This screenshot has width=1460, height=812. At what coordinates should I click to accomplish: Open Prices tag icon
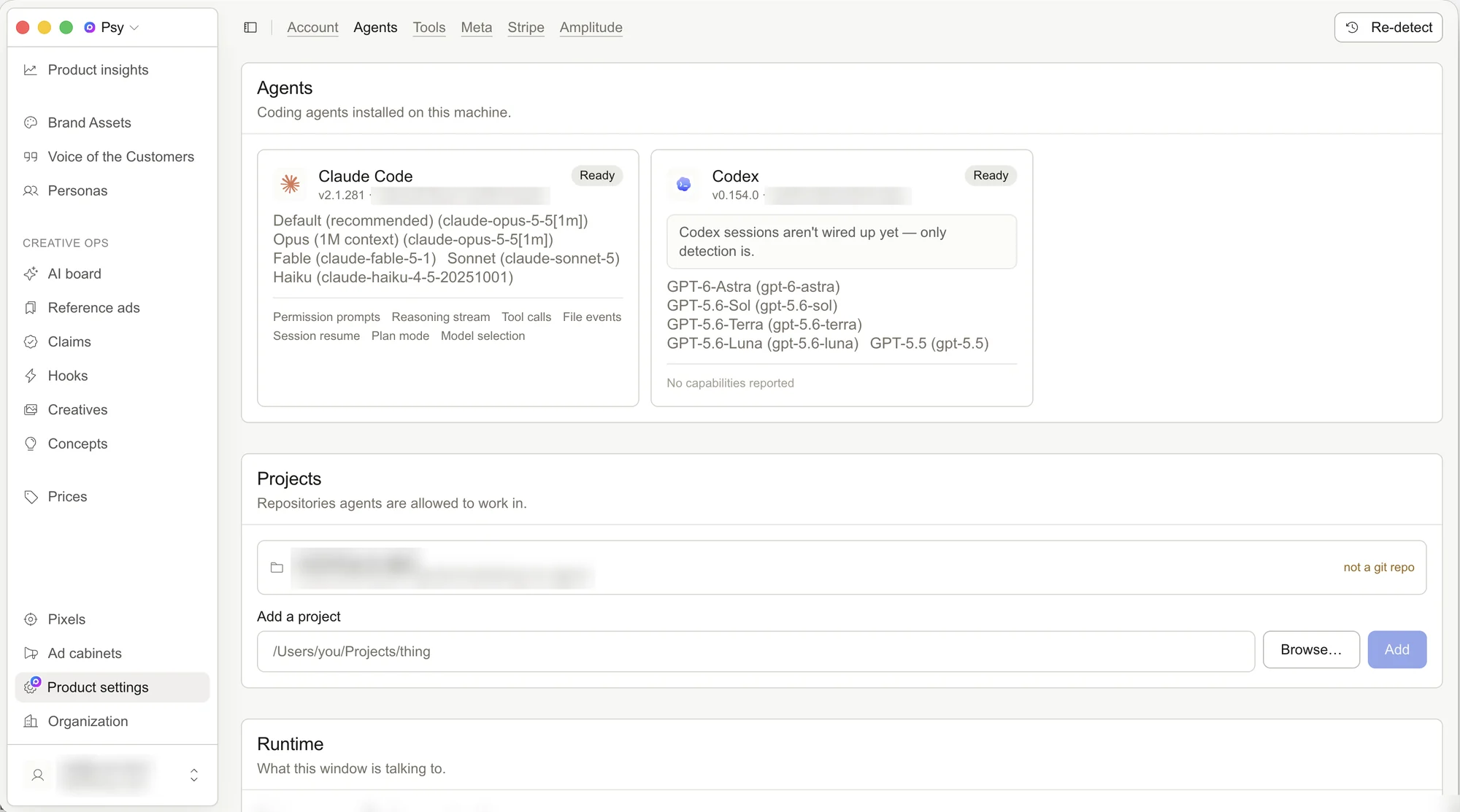coord(31,497)
